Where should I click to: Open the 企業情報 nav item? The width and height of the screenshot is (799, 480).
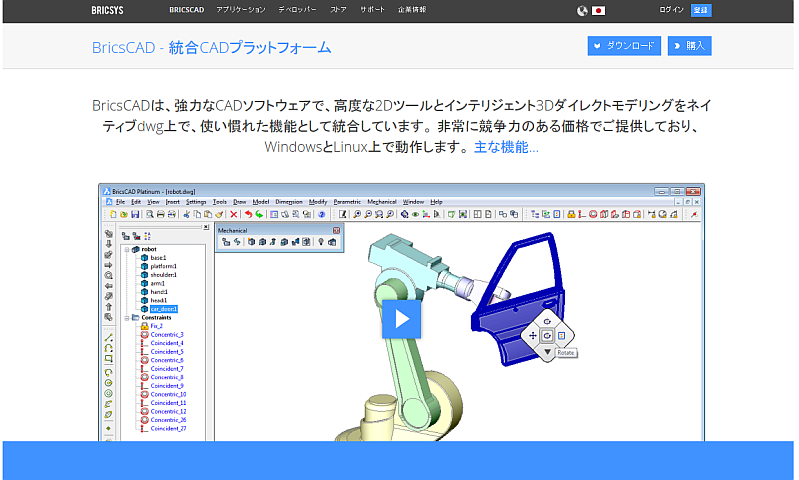coord(412,10)
